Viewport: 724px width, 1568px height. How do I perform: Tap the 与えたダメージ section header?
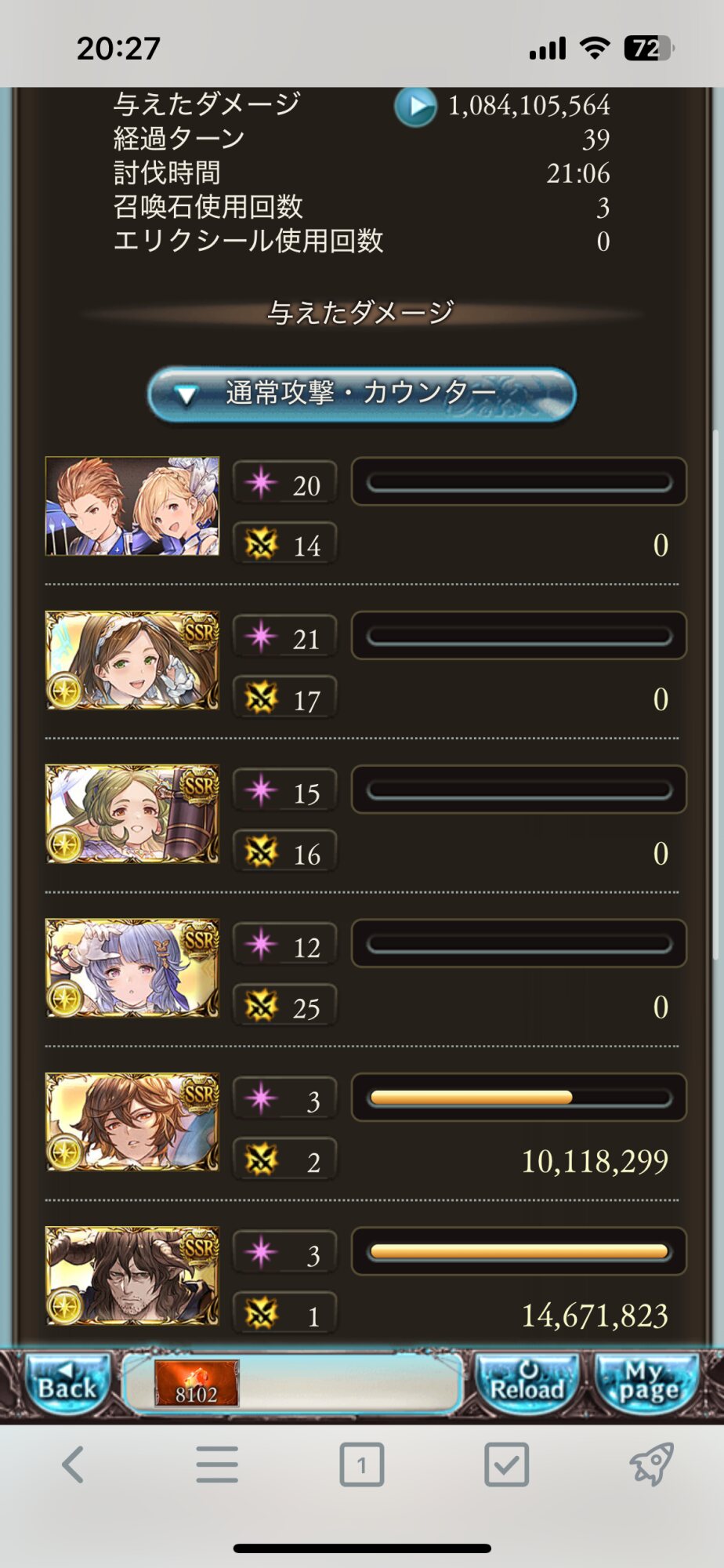(361, 313)
